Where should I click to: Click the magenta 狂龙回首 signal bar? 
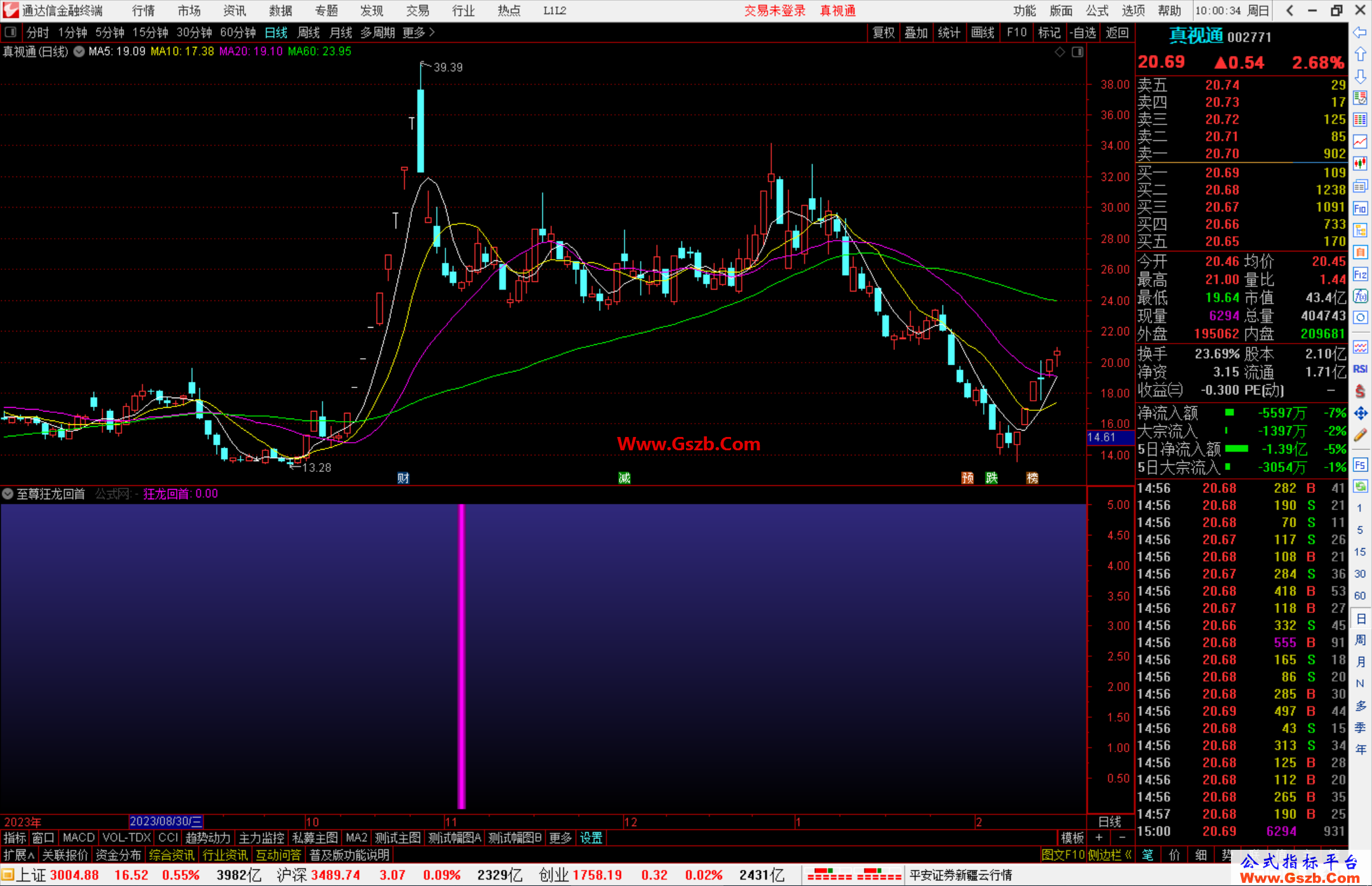click(462, 656)
